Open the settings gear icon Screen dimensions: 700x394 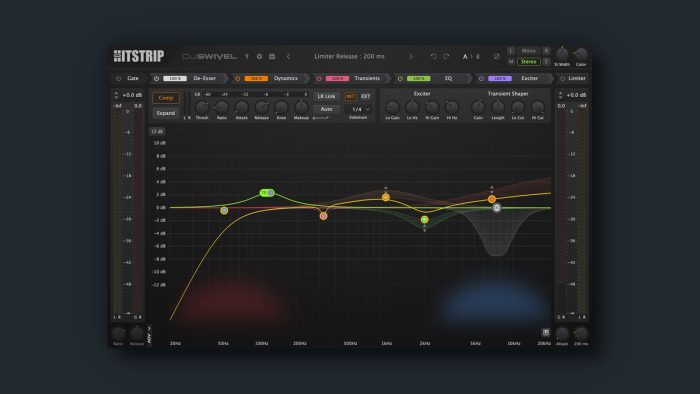point(259,57)
